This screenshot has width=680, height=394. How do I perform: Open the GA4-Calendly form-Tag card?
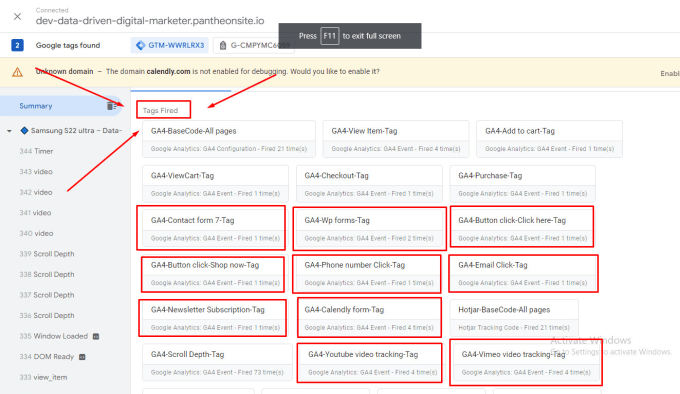[369, 318]
